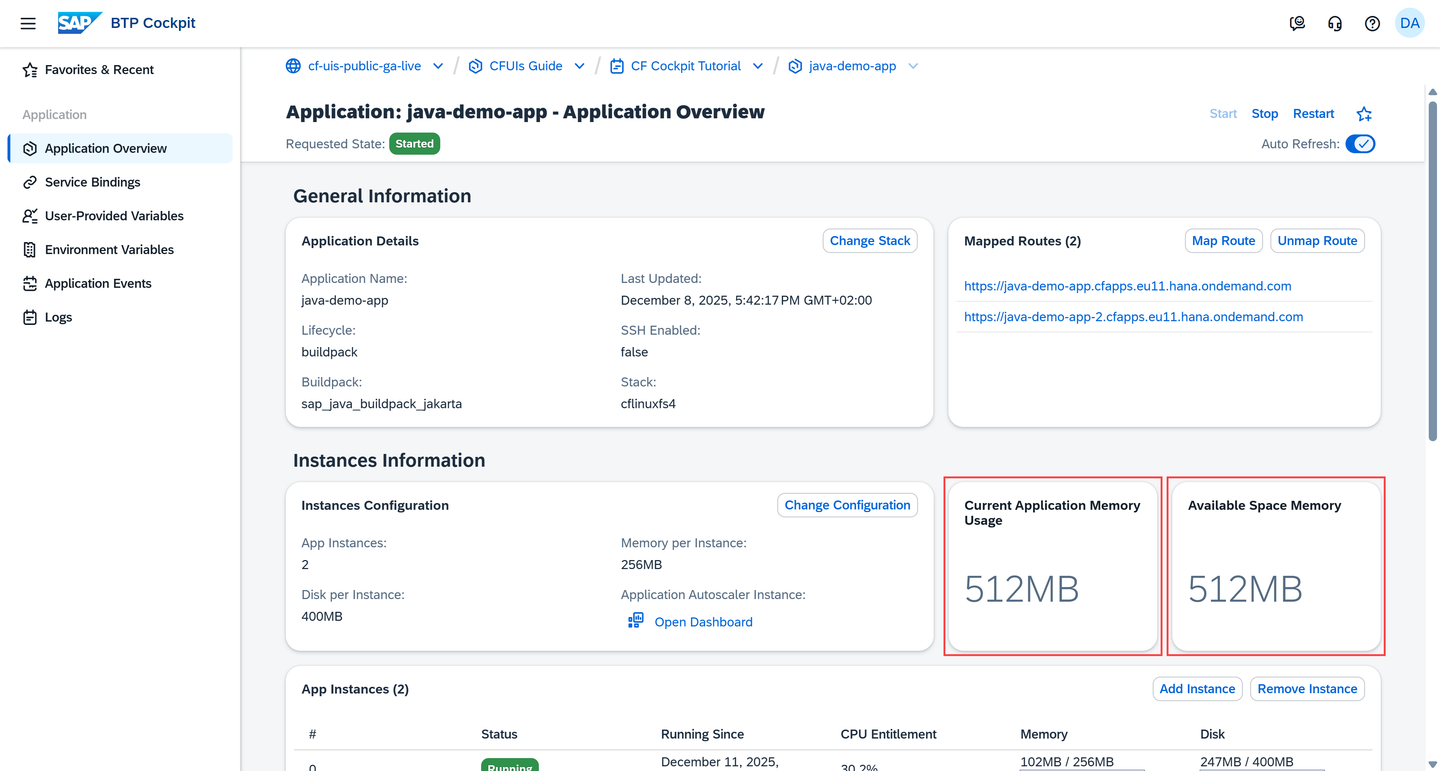The width and height of the screenshot is (1440, 771).
Task: Open User-Provided Variables page
Action: click(120, 216)
